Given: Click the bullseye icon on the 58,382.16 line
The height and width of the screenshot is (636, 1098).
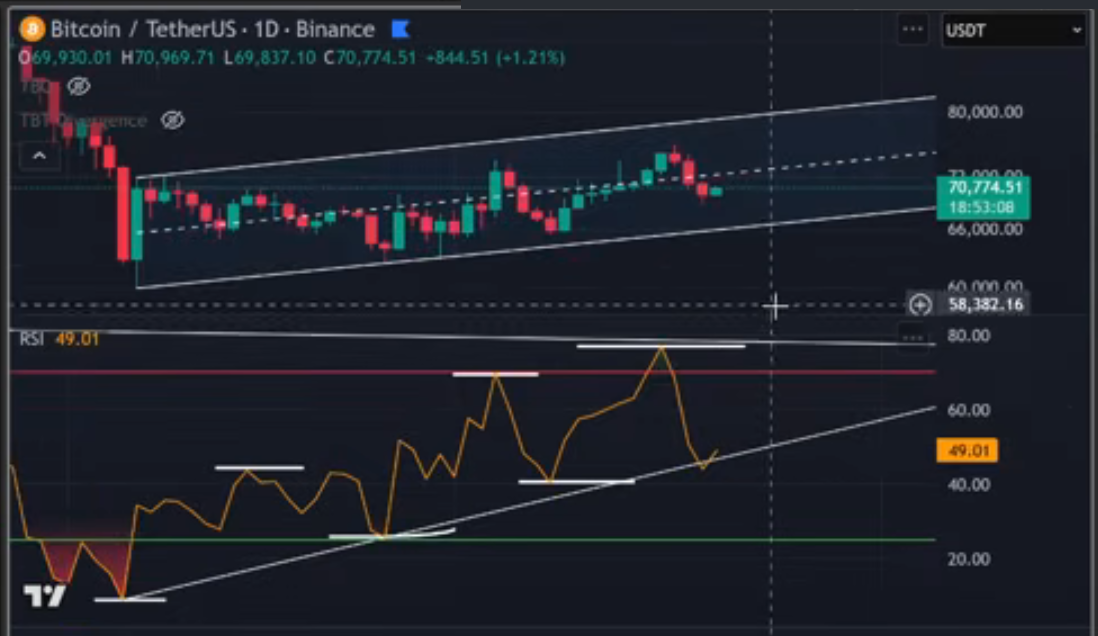Looking at the screenshot, I should pos(919,303).
